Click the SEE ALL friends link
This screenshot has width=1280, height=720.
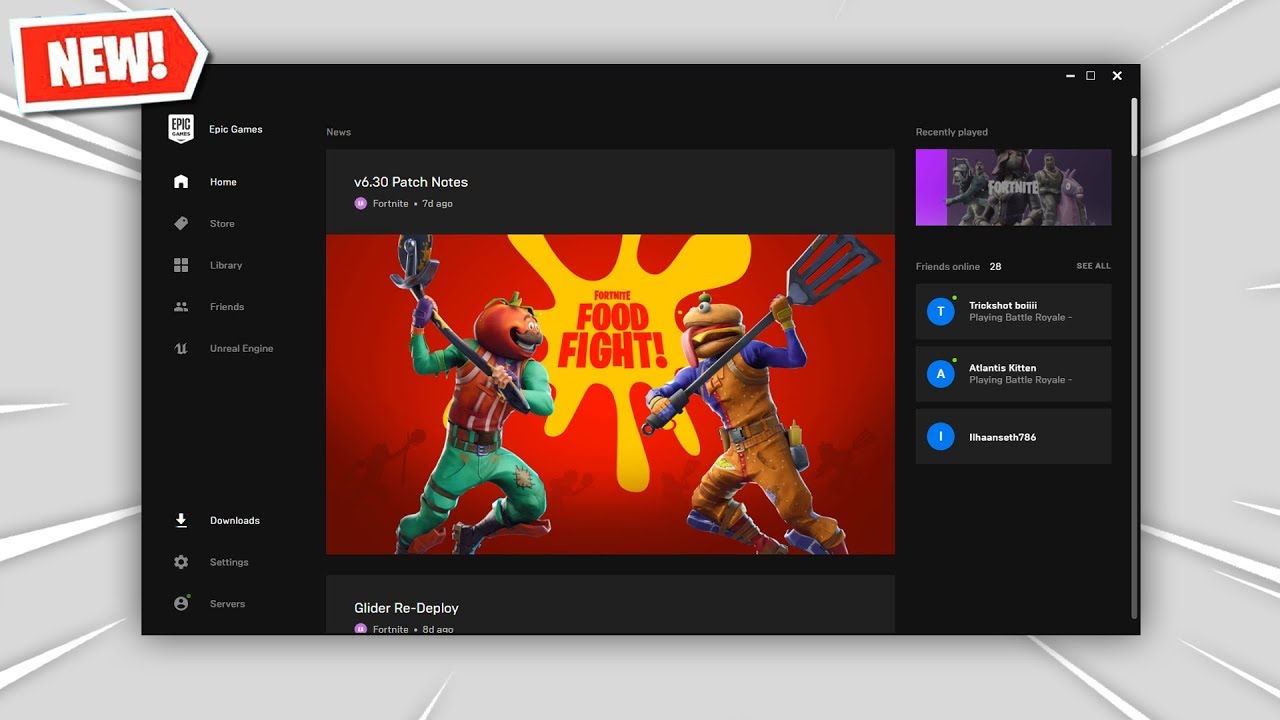coord(1093,266)
